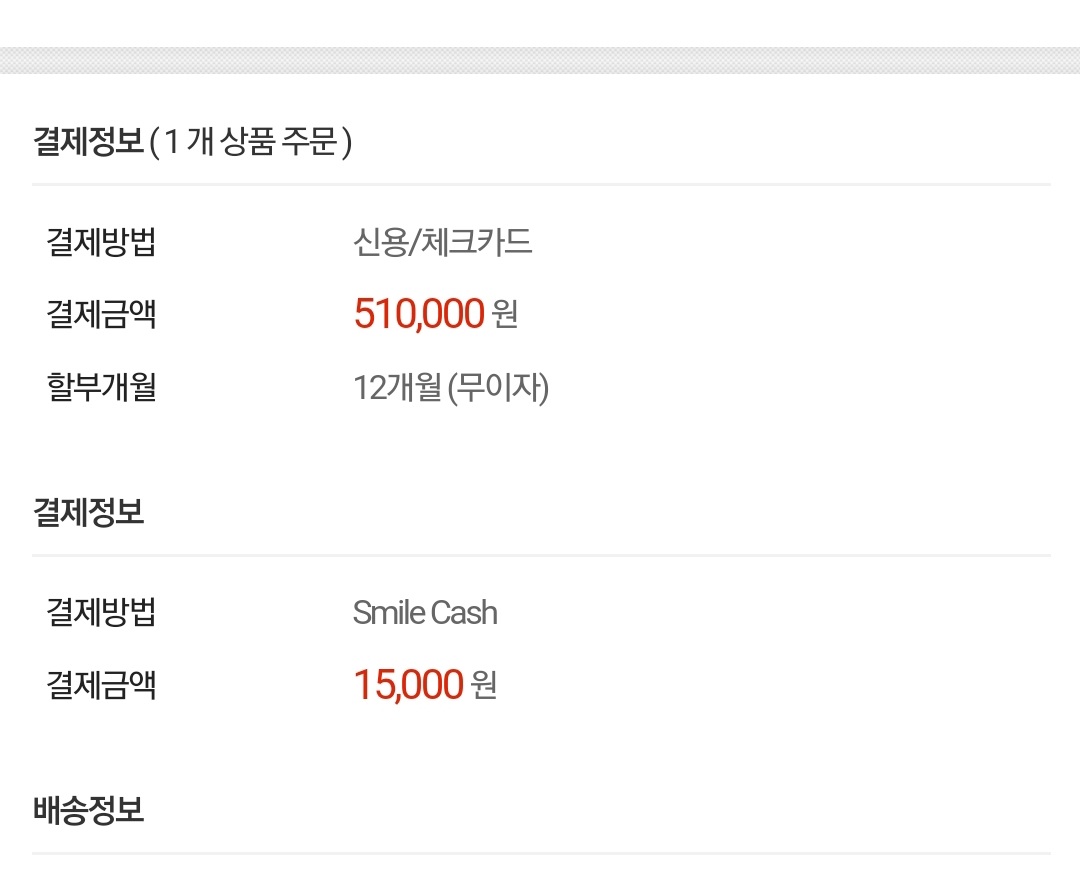The image size is (1080, 875).
Task: Select the (1 개 상품 주문) order count text
Action: [x=251, y=142]
